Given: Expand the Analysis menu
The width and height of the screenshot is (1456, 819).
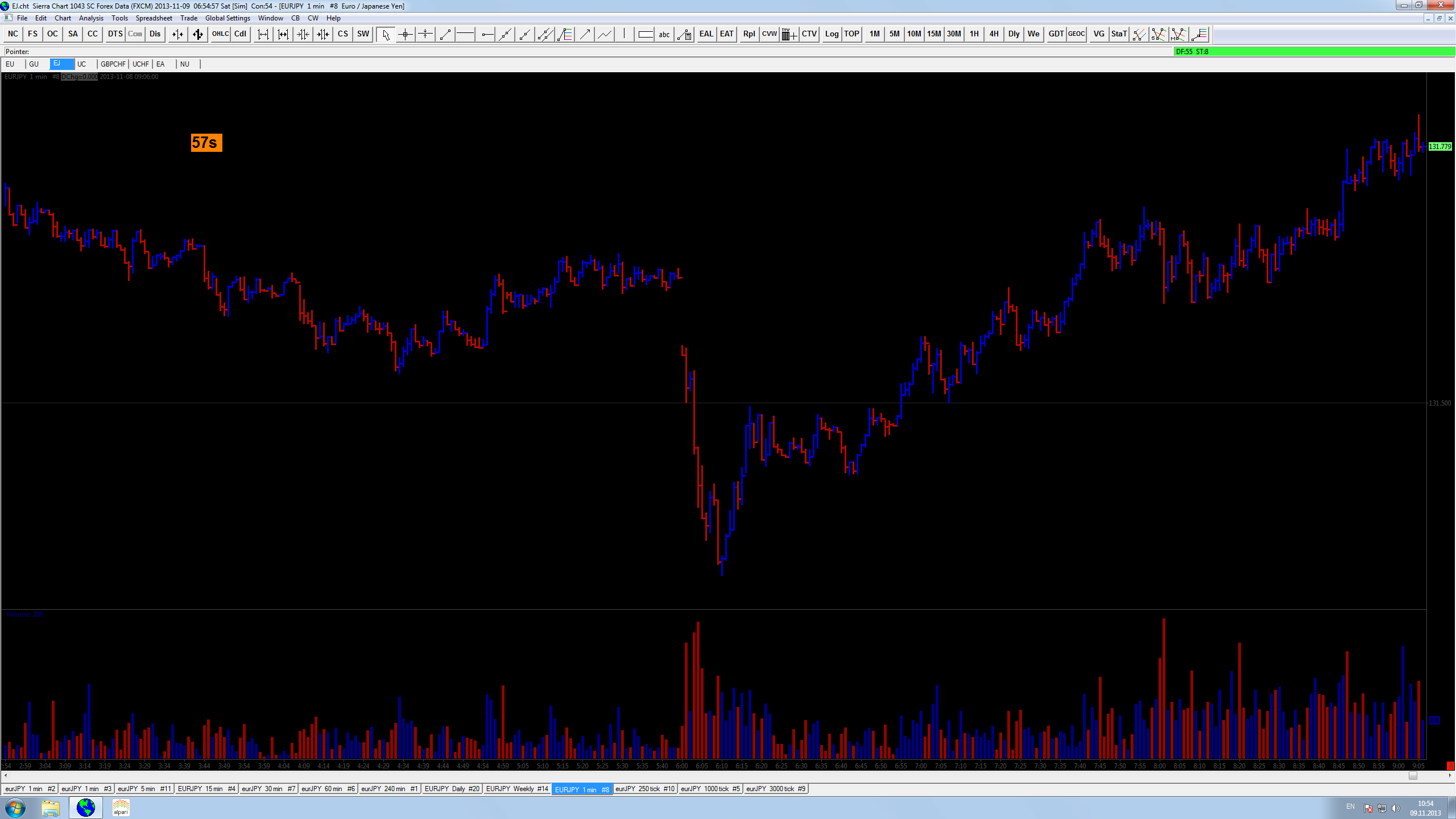Looking at the screenshot, I should click(x=91, y=18).
